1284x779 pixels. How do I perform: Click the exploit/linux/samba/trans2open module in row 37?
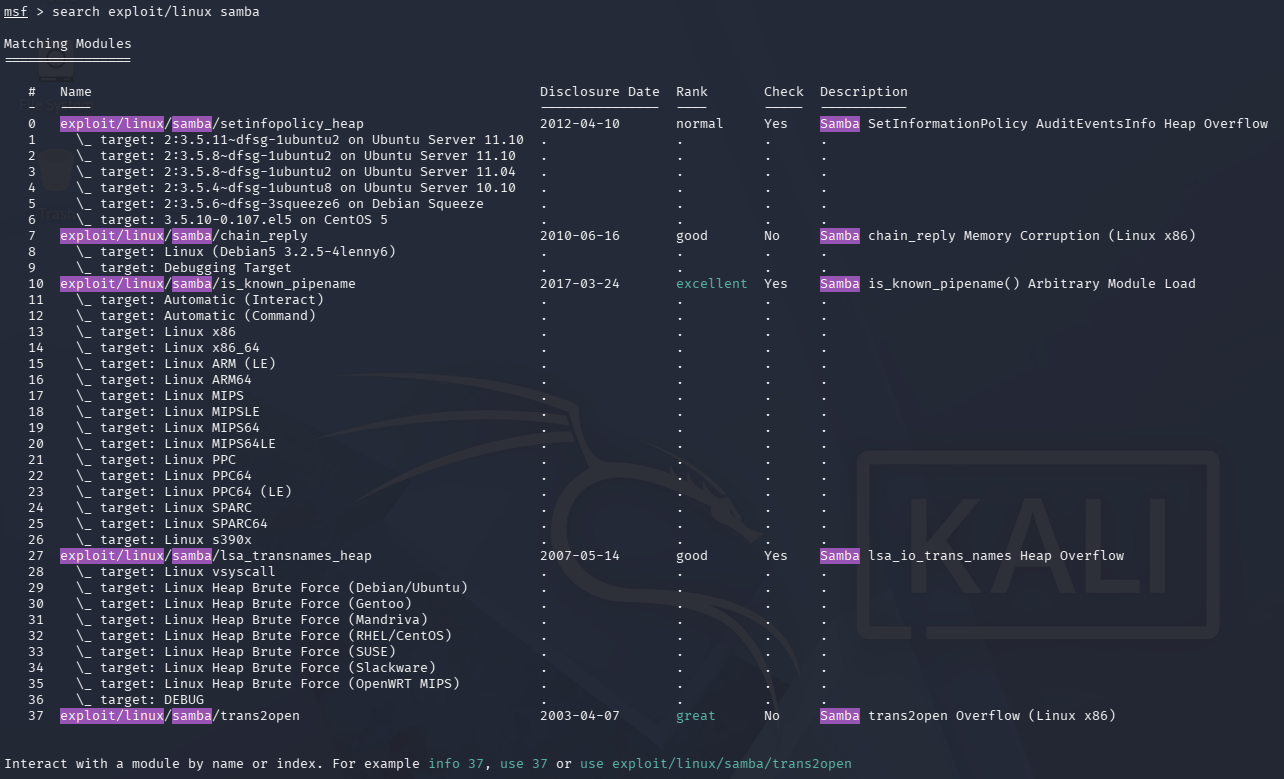pyautogui.click(x=179, y=716)
